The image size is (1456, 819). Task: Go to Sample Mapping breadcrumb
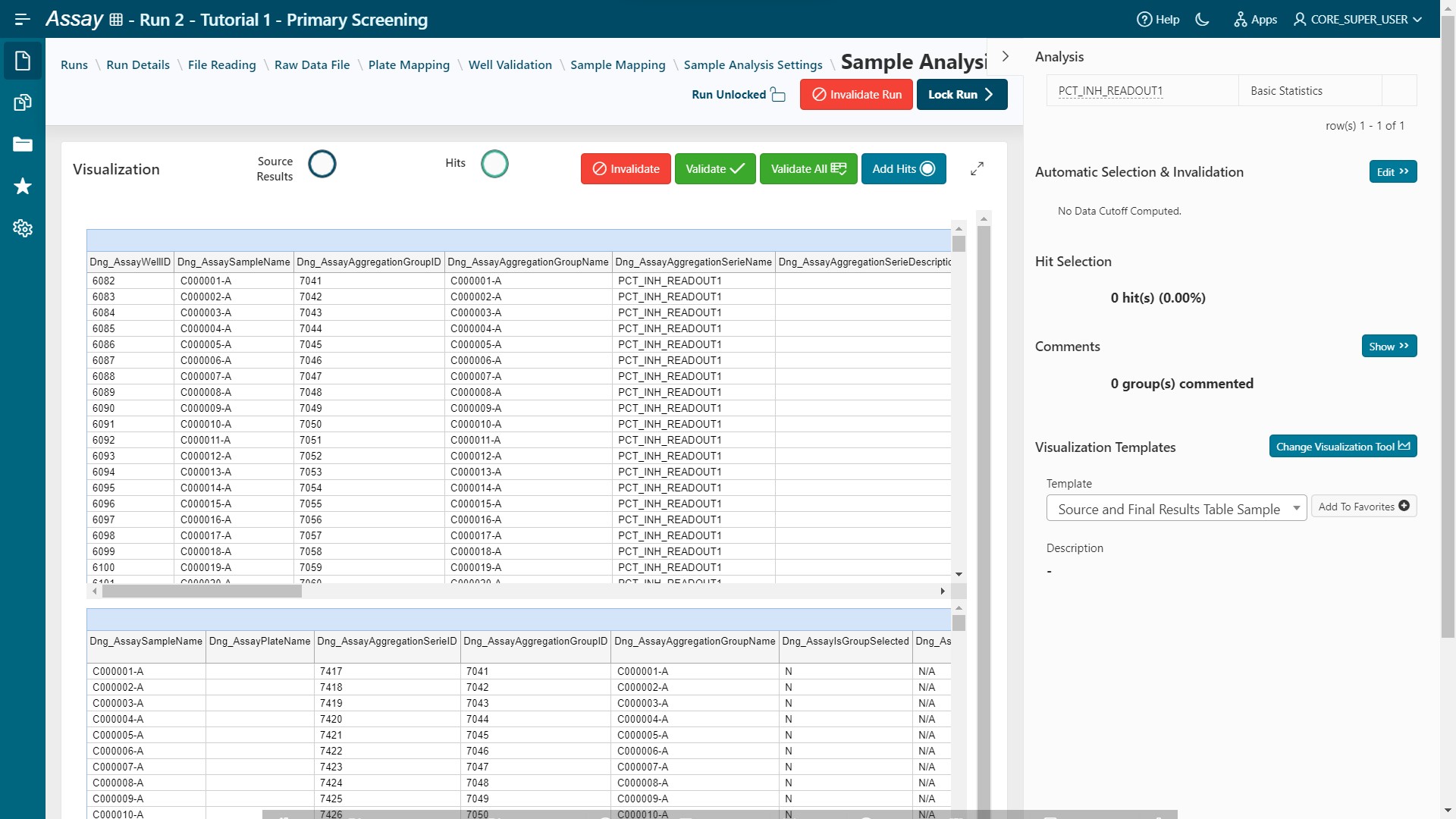(618, 64)
